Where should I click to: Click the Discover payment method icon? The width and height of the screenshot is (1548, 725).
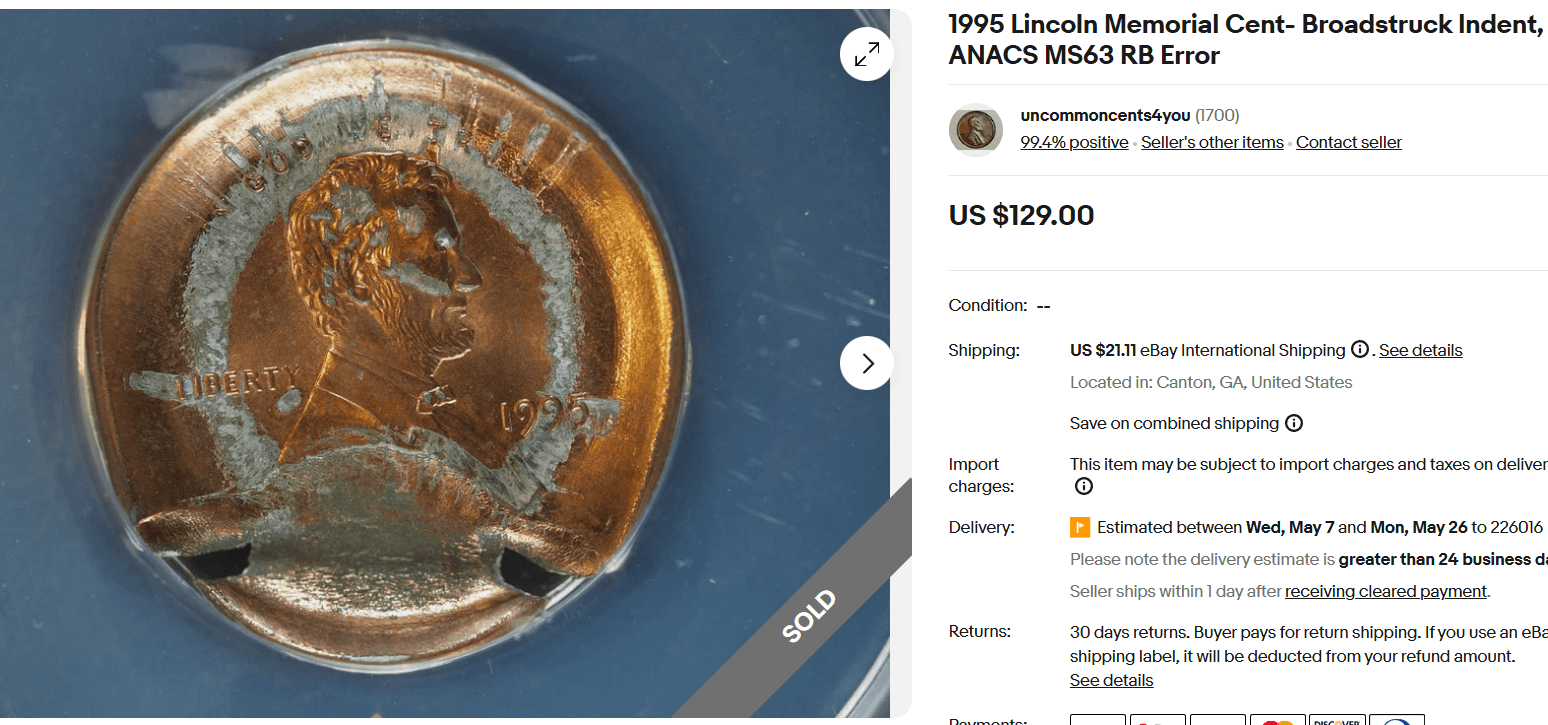(x=1338, y=719)
